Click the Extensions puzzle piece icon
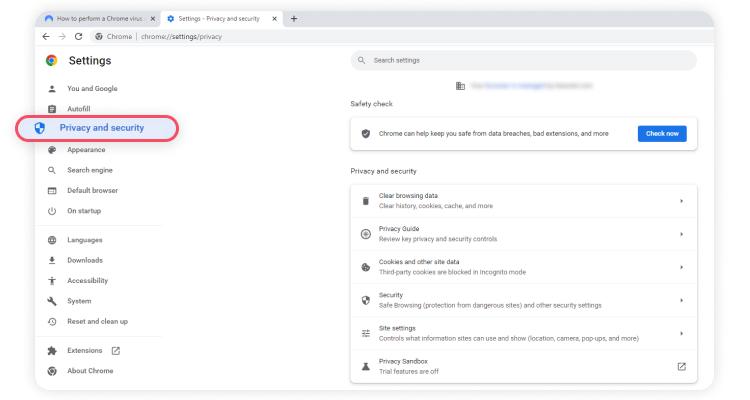Viewport: 750px width, 400px height. point(52,351)
